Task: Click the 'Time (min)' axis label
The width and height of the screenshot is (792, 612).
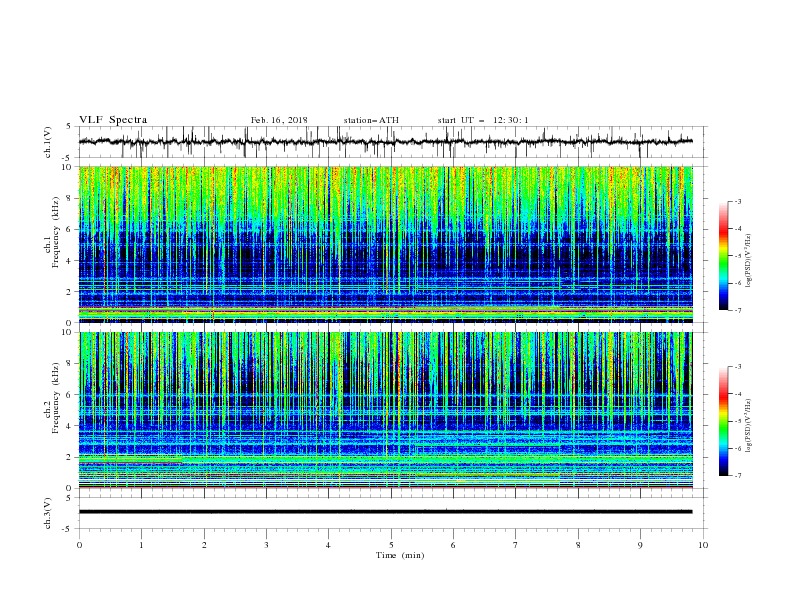Action: (400, 555)
